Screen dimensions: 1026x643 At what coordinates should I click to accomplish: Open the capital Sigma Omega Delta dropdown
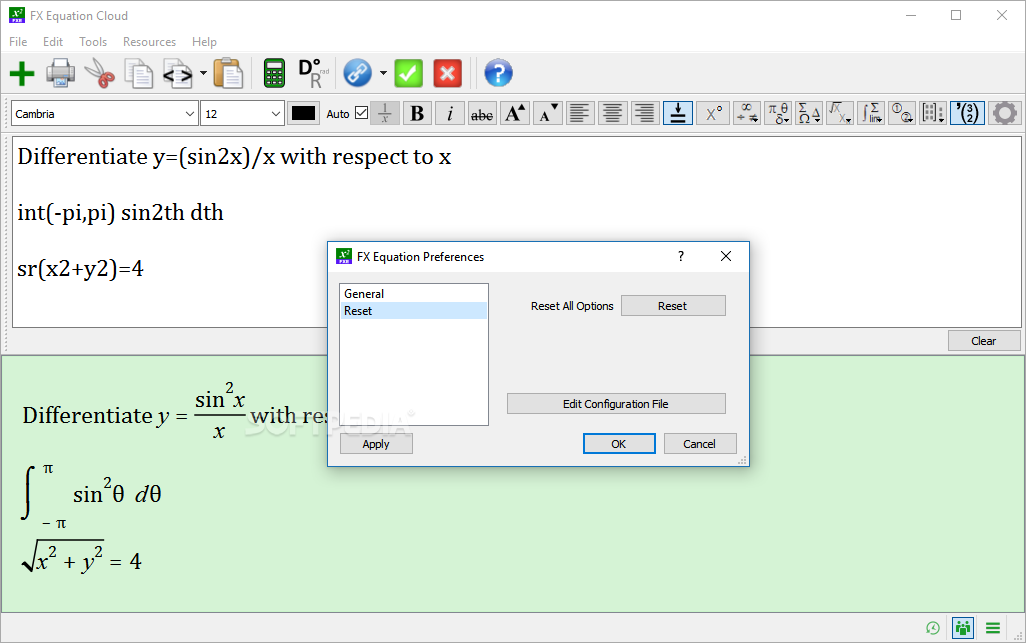tap(809, 113)
